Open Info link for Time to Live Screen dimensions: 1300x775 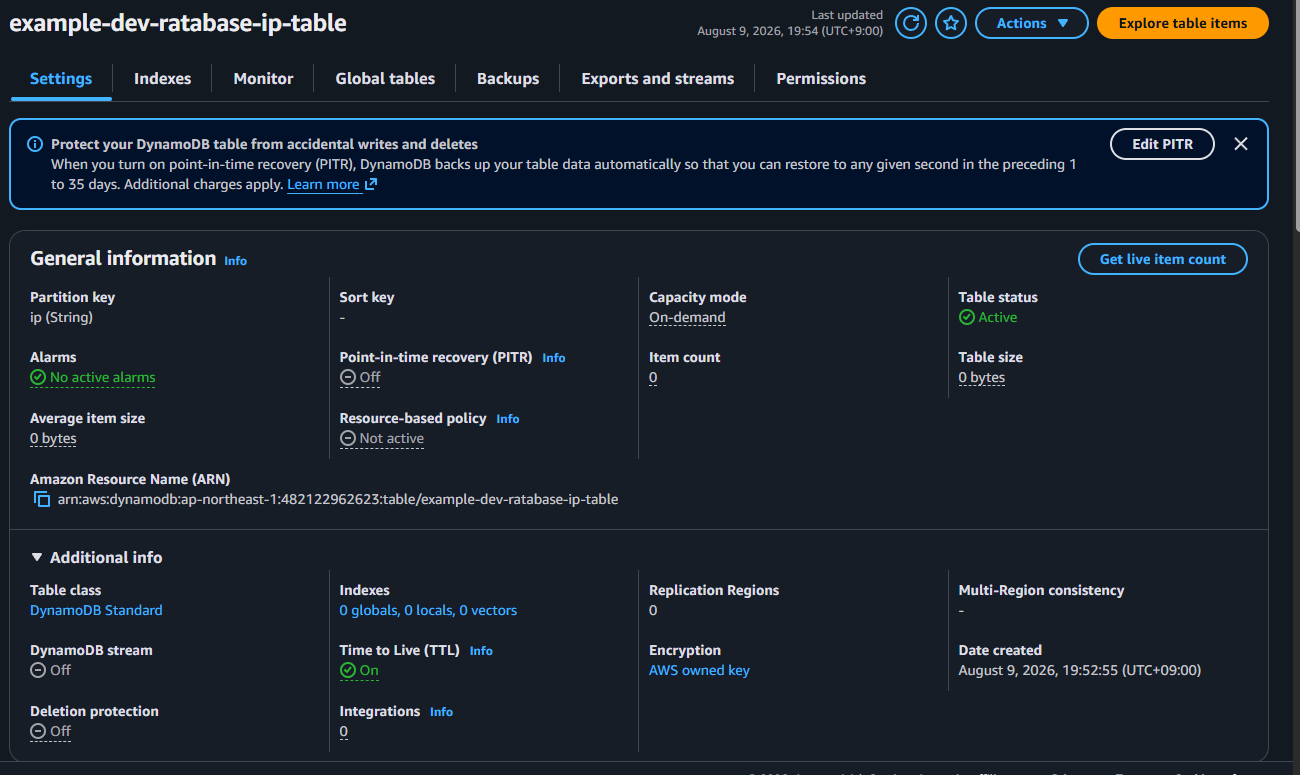tap(481, 651)
